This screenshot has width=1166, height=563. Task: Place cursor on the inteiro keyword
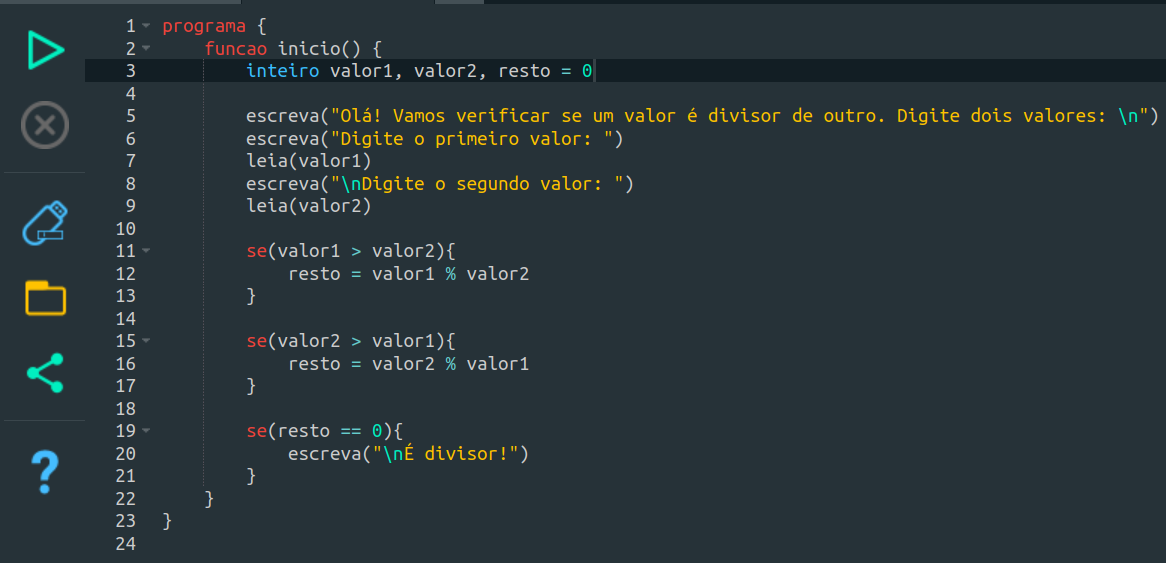click(283, 71)
